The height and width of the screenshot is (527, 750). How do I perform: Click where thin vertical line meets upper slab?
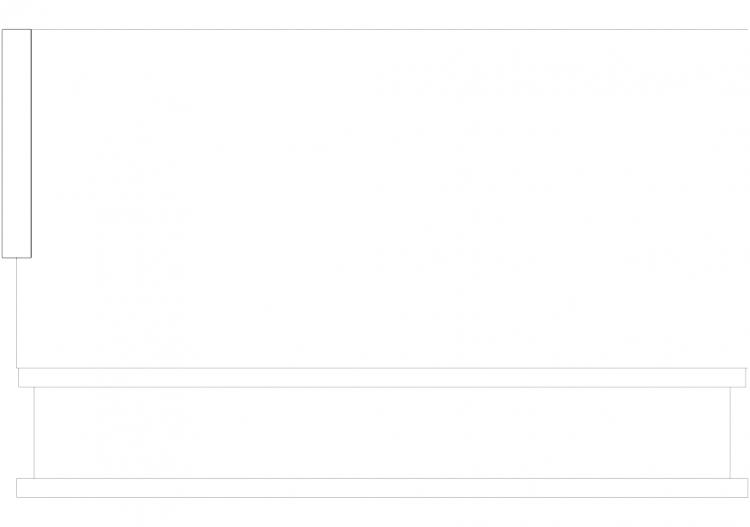(17, 368)
